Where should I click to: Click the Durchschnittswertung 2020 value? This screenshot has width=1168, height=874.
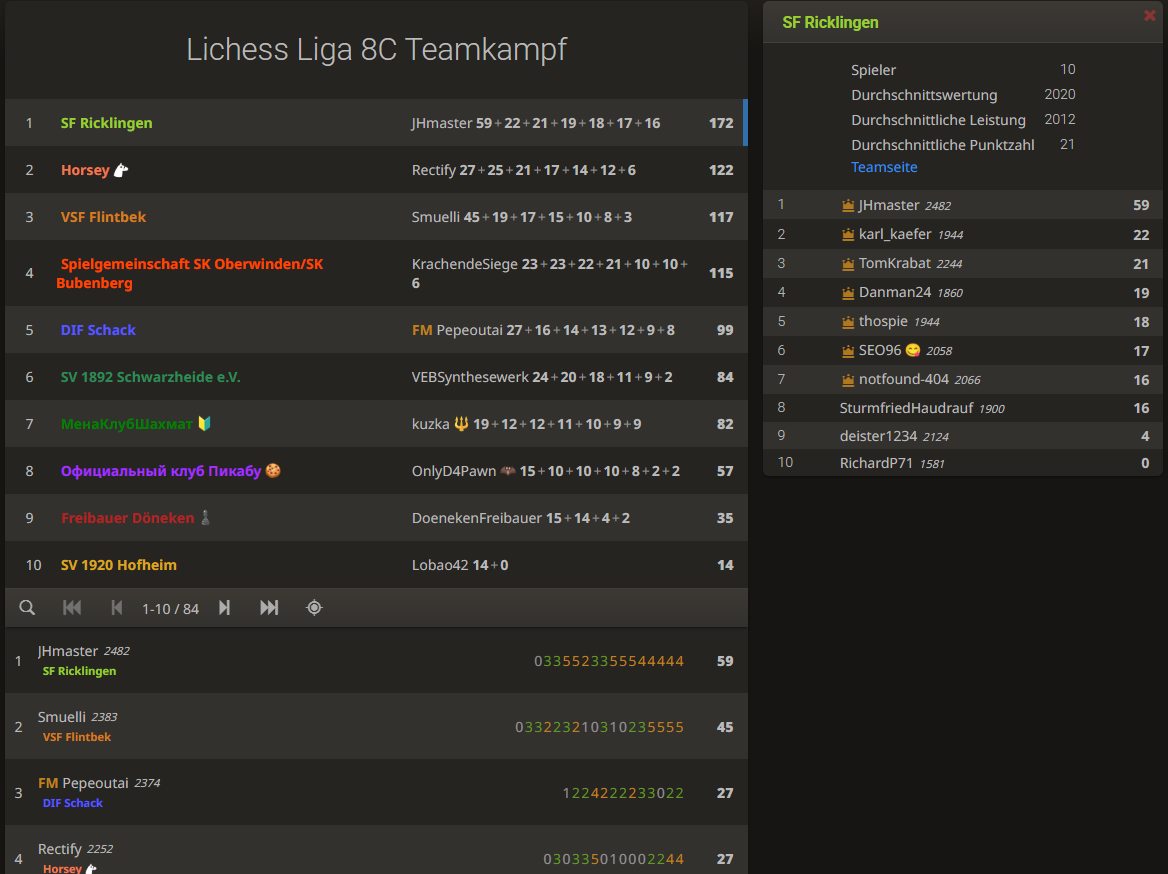coord(1059,94)
